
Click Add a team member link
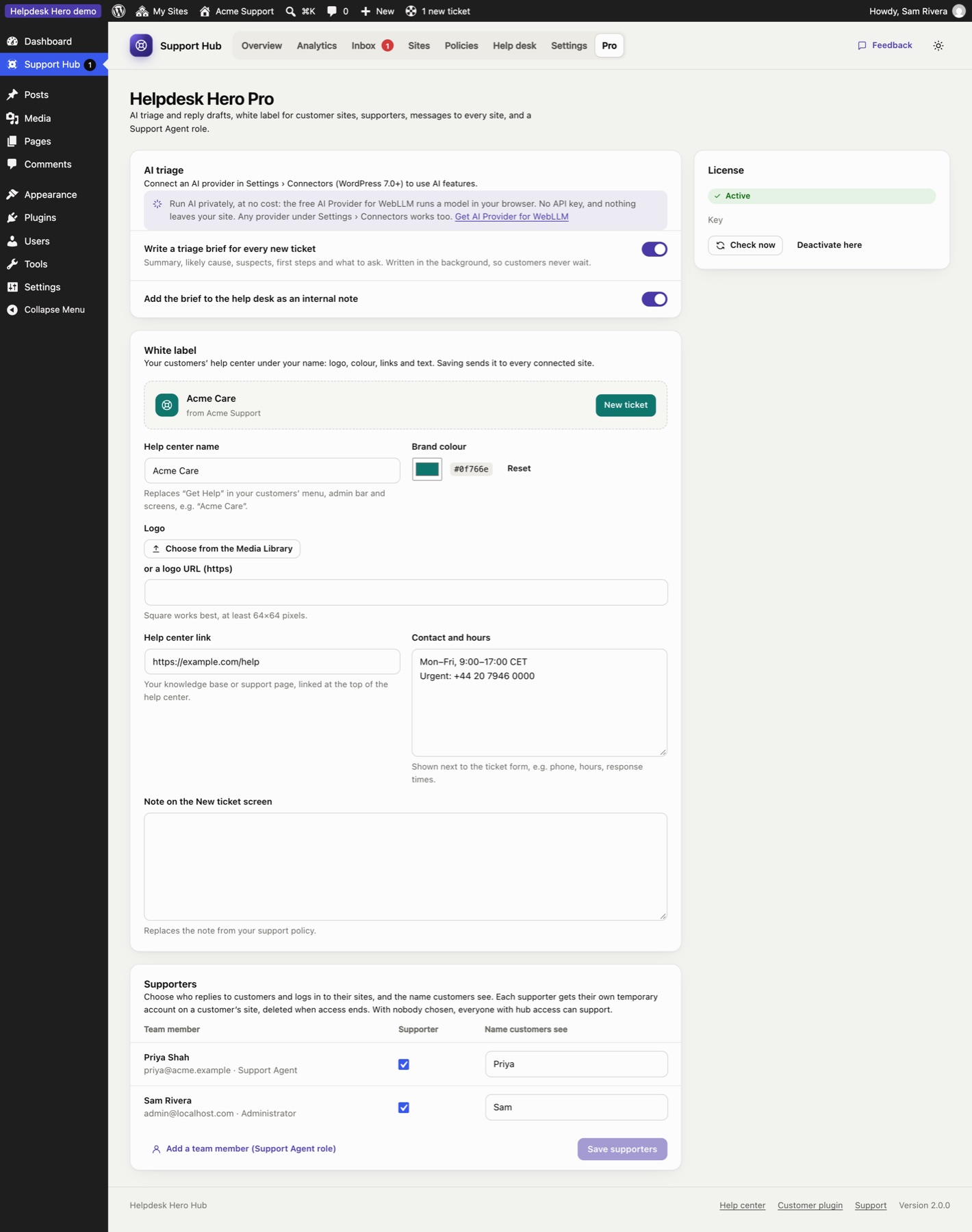(x=244, y=1149)
